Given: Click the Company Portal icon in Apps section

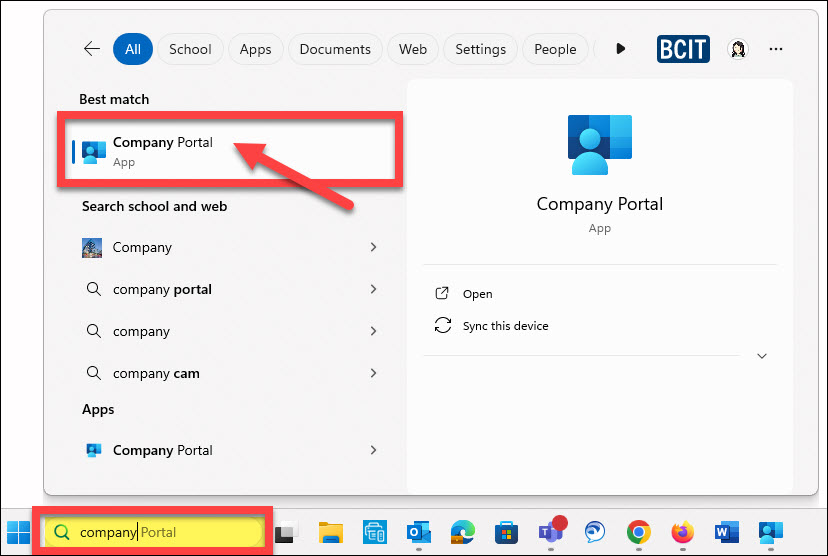Looking at the screenshot, I should tap(93, 450).
